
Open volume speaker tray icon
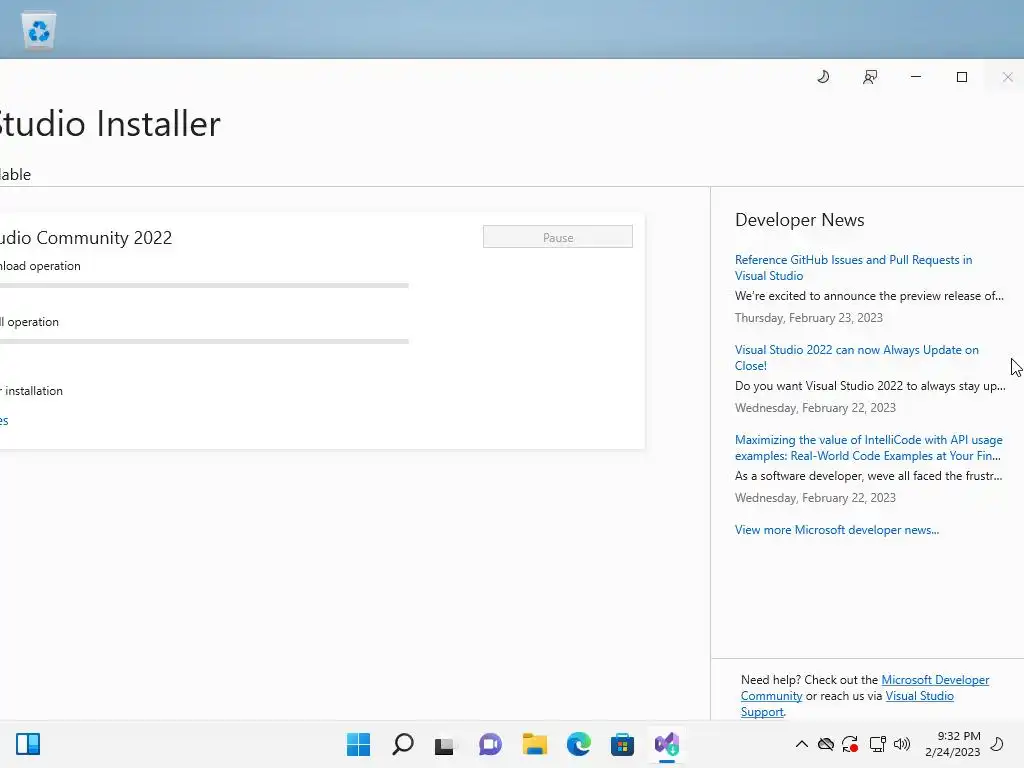point(902,744)
